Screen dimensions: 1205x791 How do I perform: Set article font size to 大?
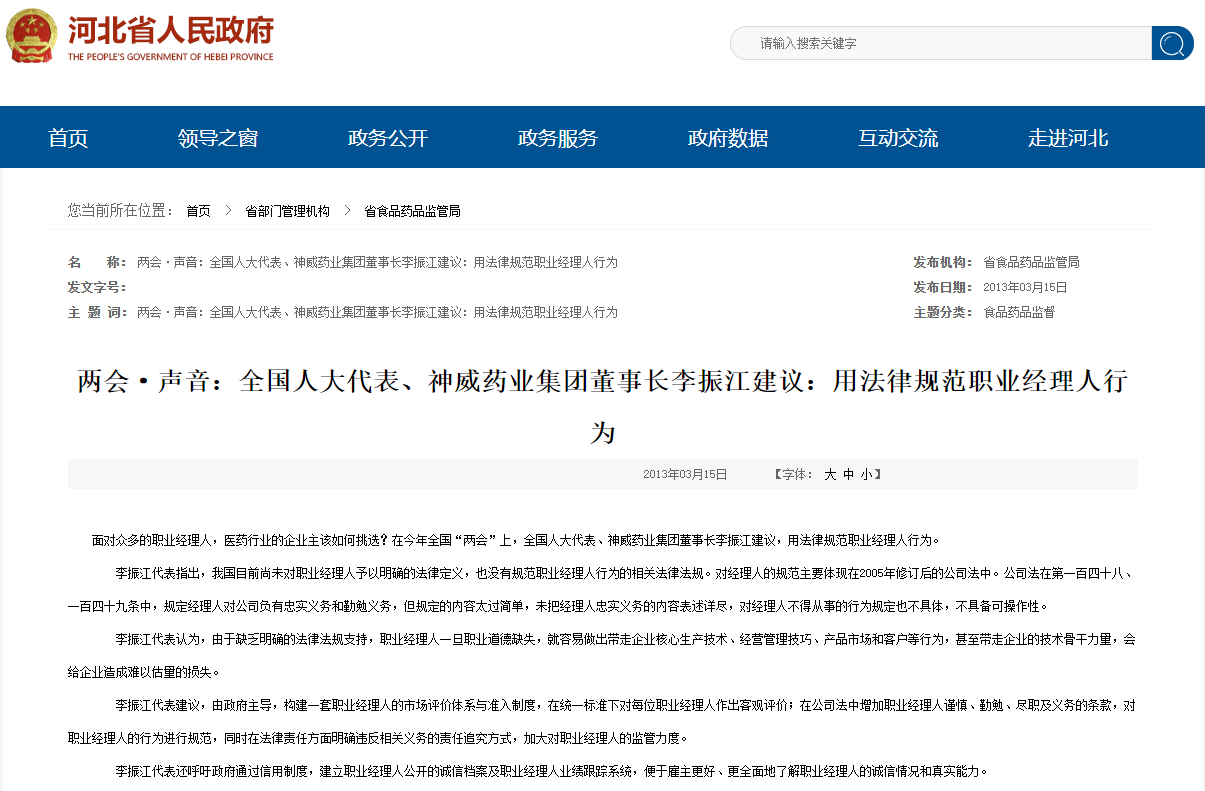click(830, 475)
